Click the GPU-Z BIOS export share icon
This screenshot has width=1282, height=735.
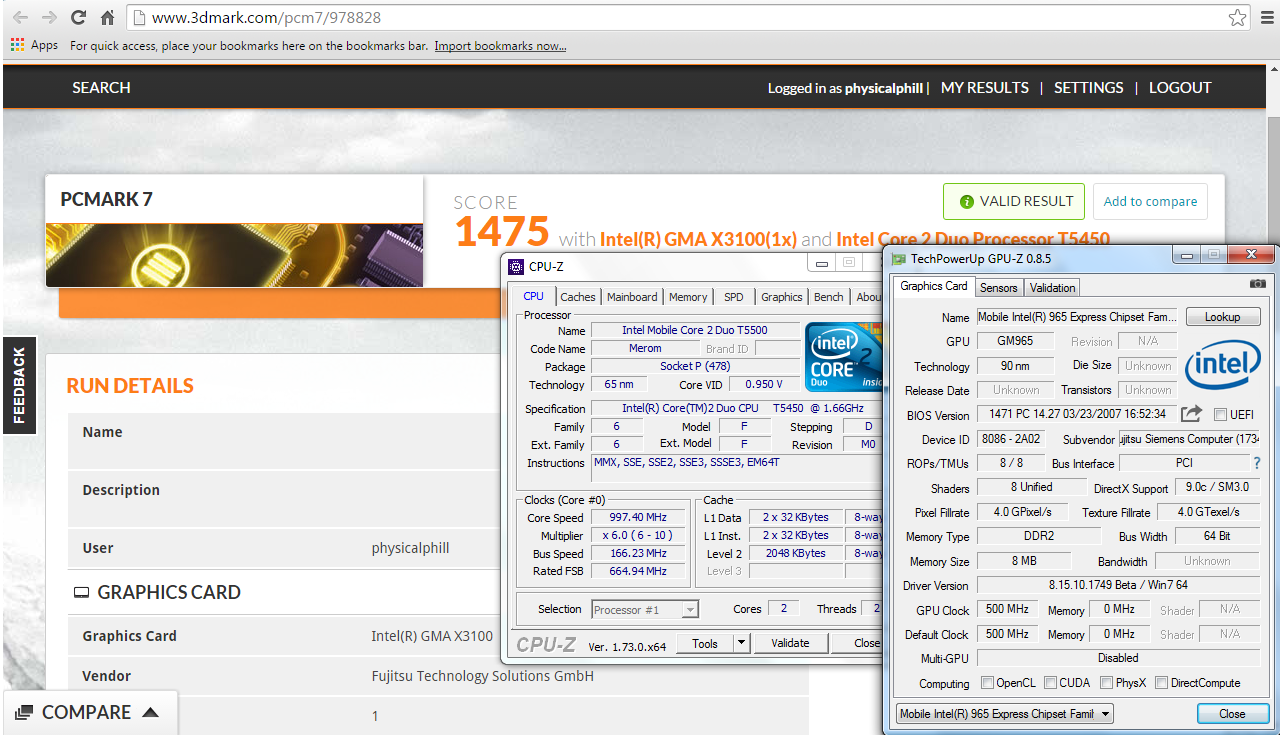[x=1191, y=413]
